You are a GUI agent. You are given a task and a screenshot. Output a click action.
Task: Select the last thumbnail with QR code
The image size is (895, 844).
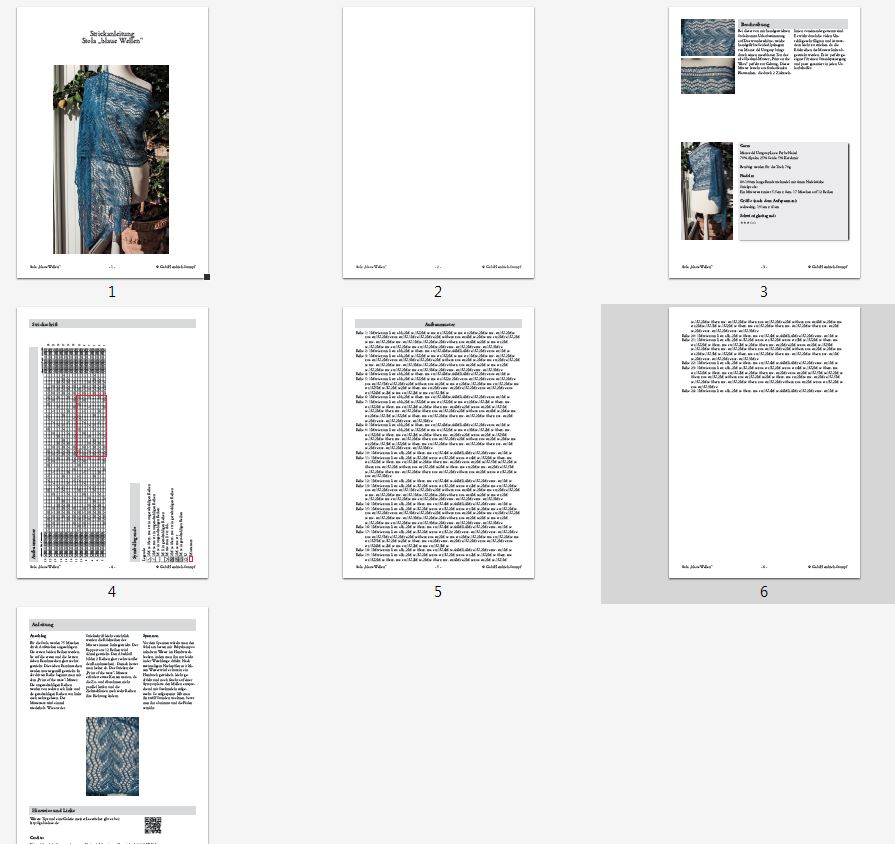coord(112,725)
